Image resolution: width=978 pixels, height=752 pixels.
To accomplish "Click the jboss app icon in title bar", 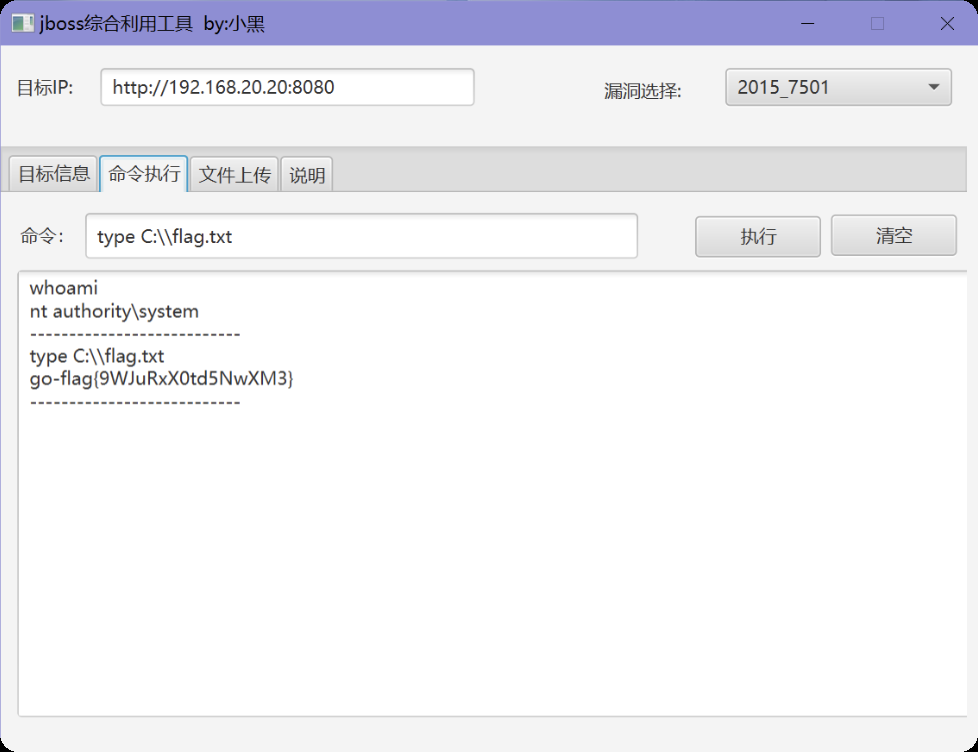I will (x=22, y=23).
